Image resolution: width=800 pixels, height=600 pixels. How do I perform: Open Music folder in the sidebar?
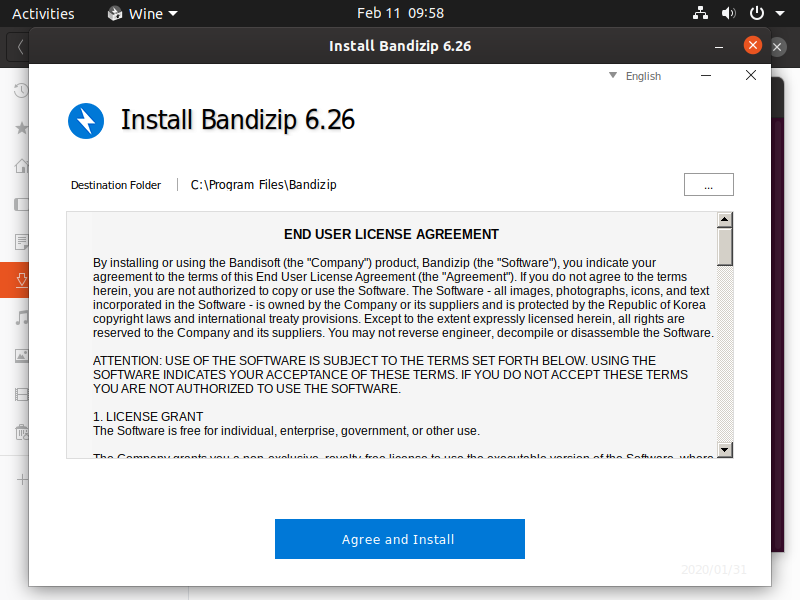click(x=20, y=318)
